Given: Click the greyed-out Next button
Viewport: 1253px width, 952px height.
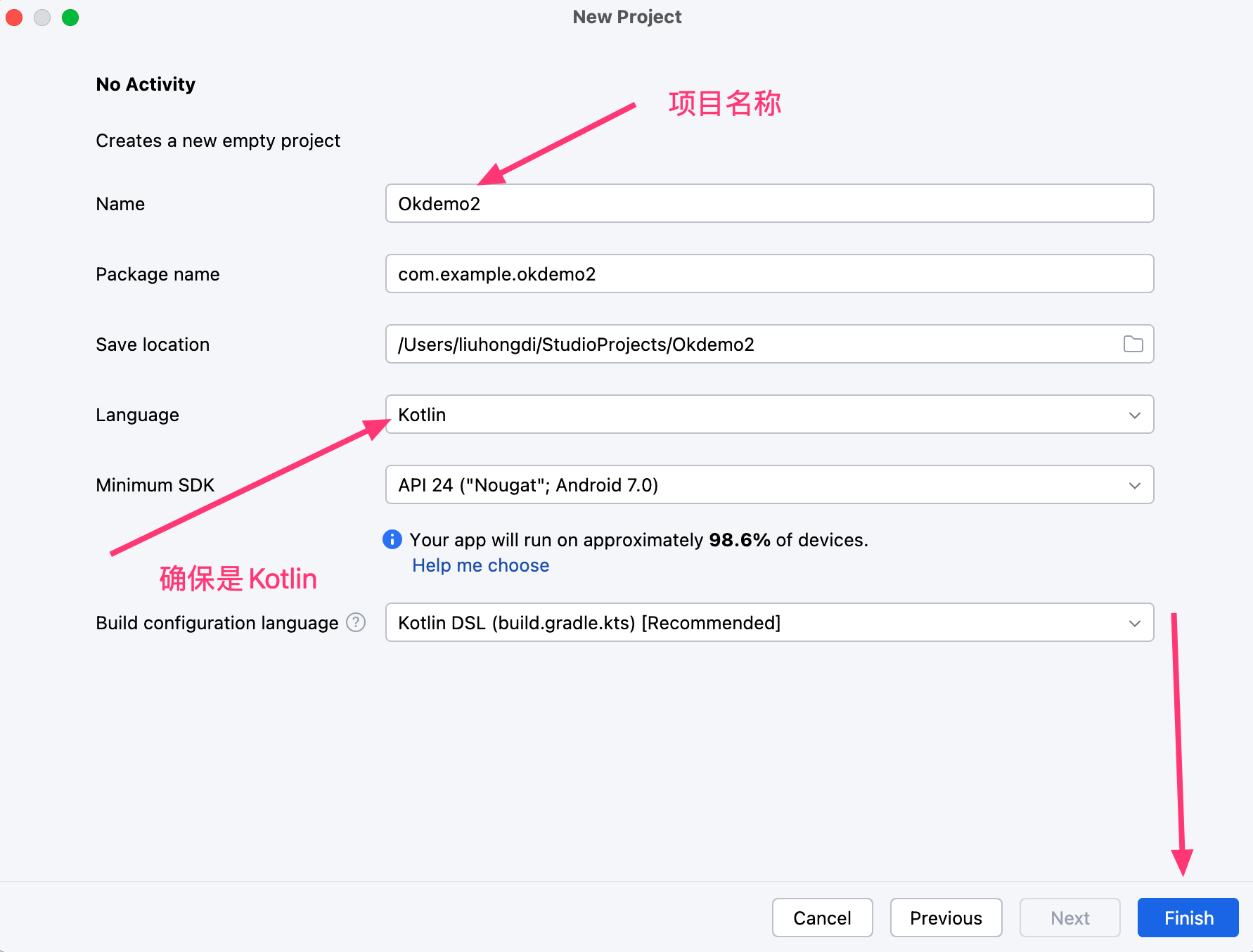Looking at the screenshot, I should pos(1069,918).
